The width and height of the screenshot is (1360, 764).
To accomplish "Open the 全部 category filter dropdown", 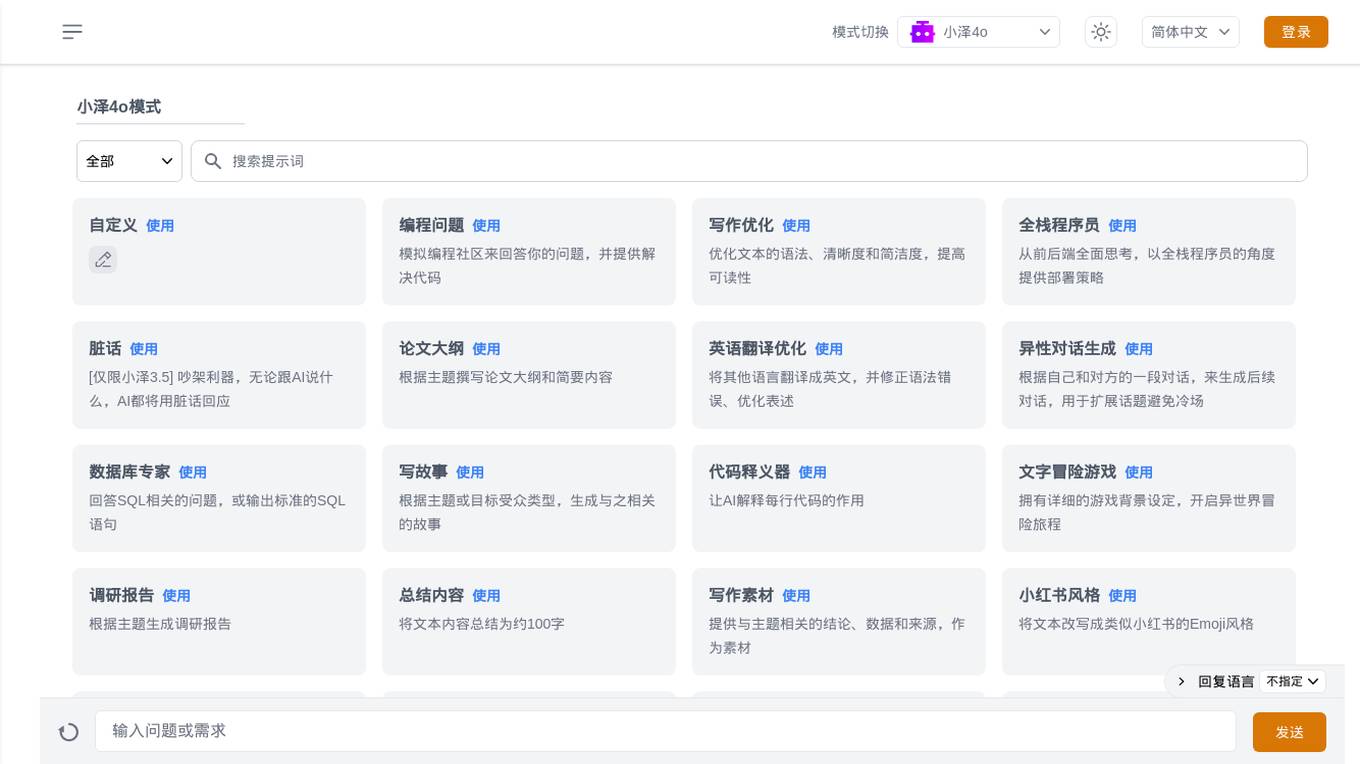I will 129,161.
